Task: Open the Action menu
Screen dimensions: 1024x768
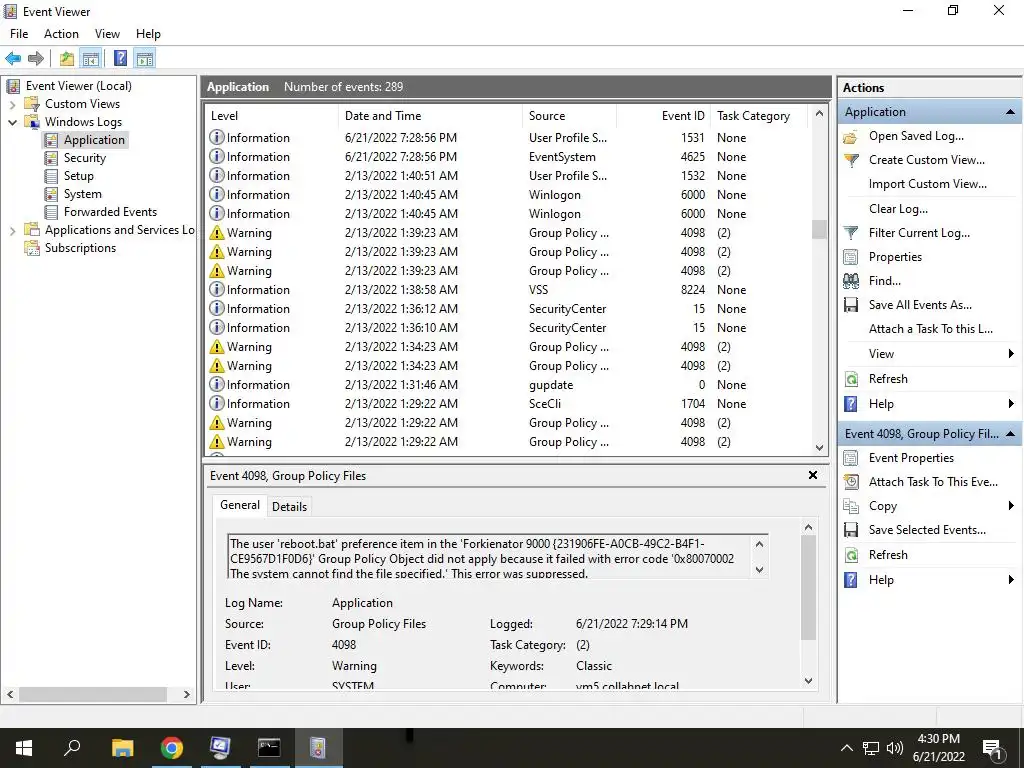Action: point(61,34)
